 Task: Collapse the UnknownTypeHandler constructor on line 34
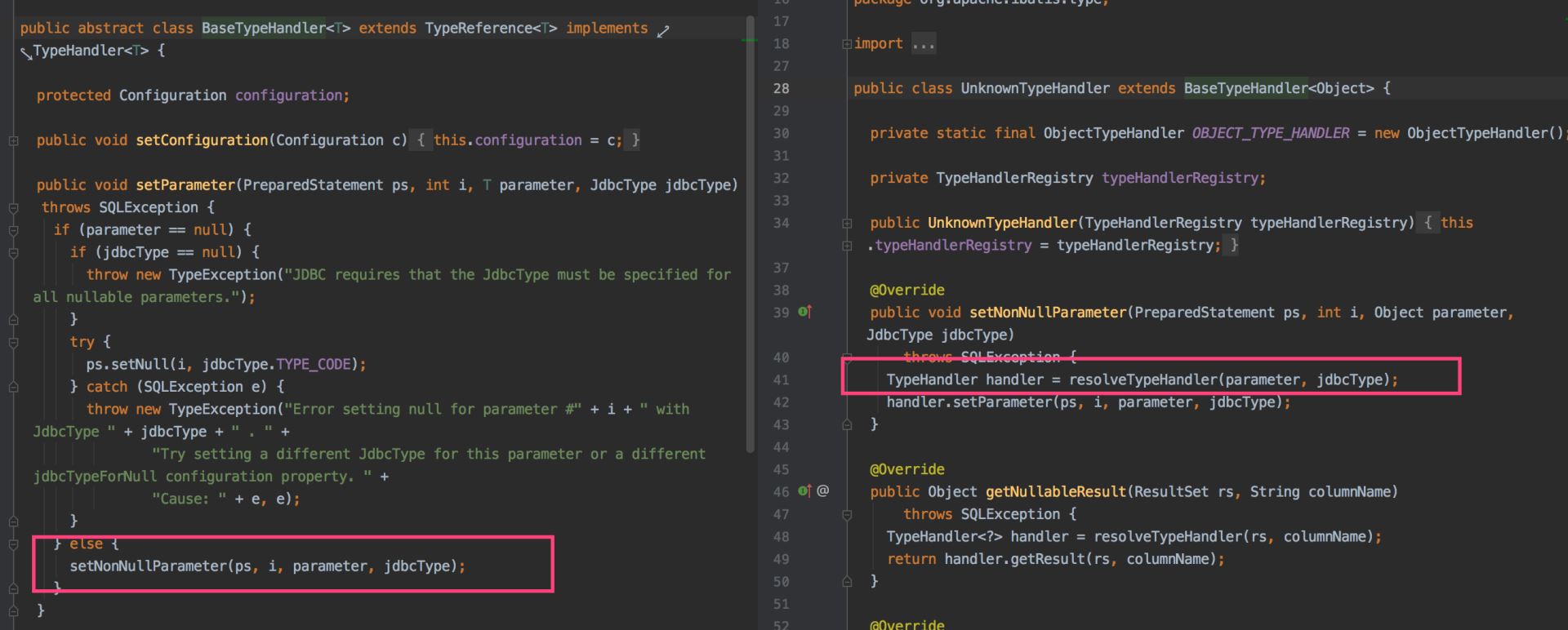point(847,223)
